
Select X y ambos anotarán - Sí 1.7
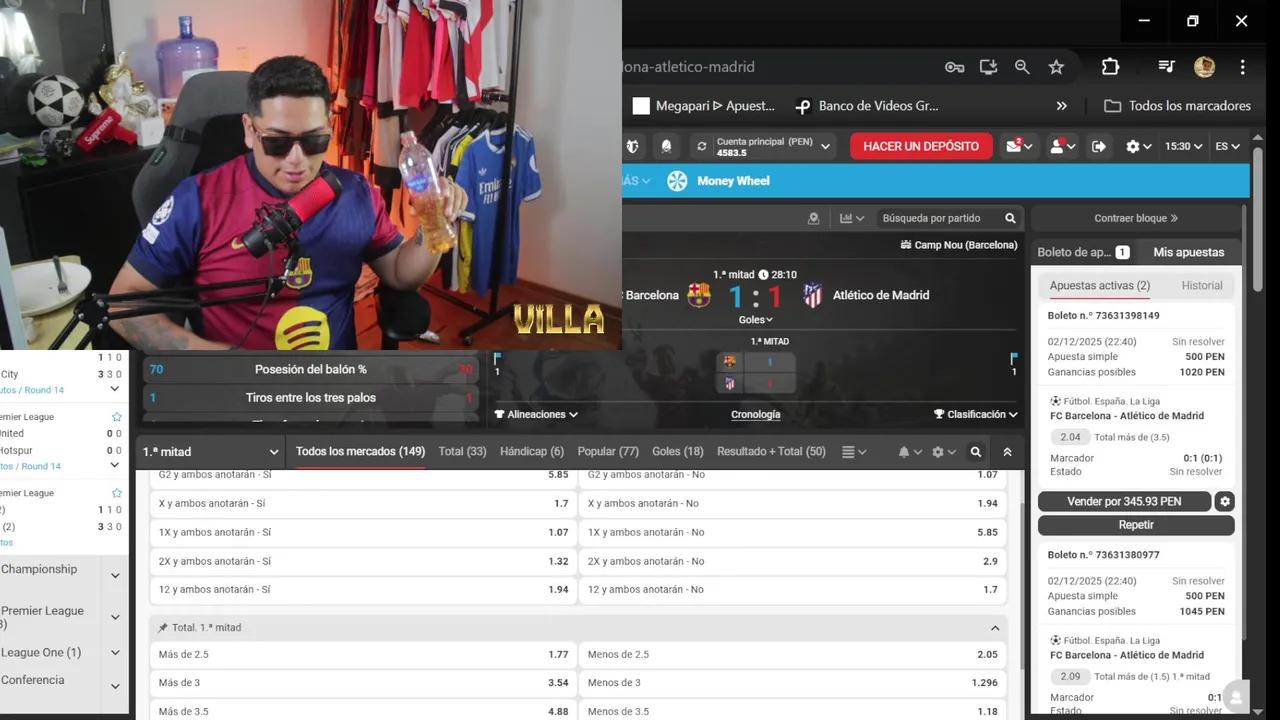pyautogui.click(x=363, y=504)
